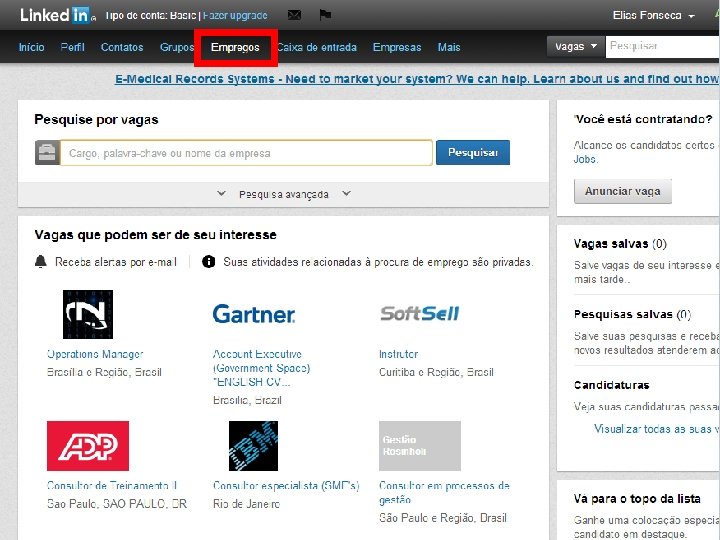
Task: Open the Perfil menu
Action: pos(73,47)
